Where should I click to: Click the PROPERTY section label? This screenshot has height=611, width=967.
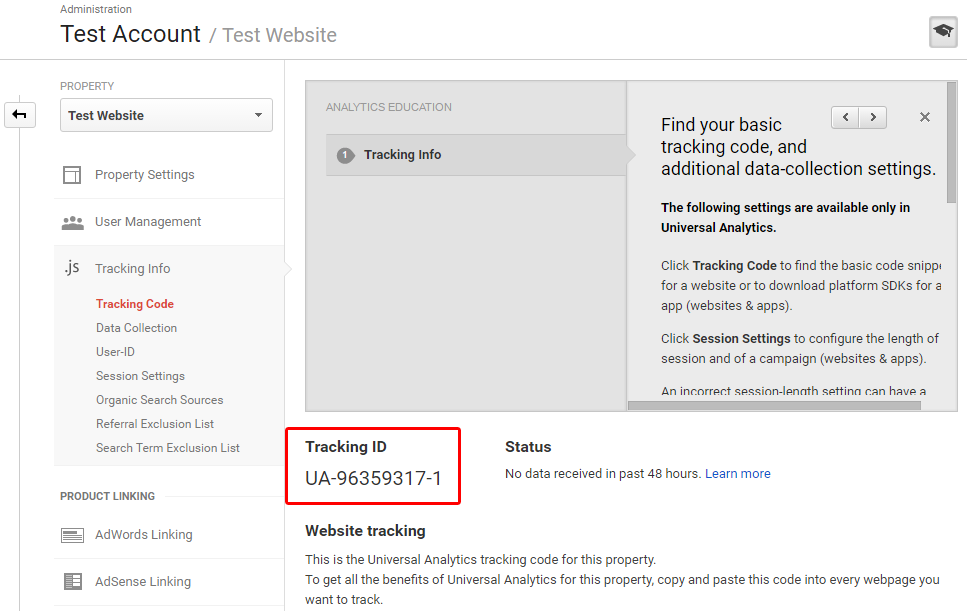(87, 86)
